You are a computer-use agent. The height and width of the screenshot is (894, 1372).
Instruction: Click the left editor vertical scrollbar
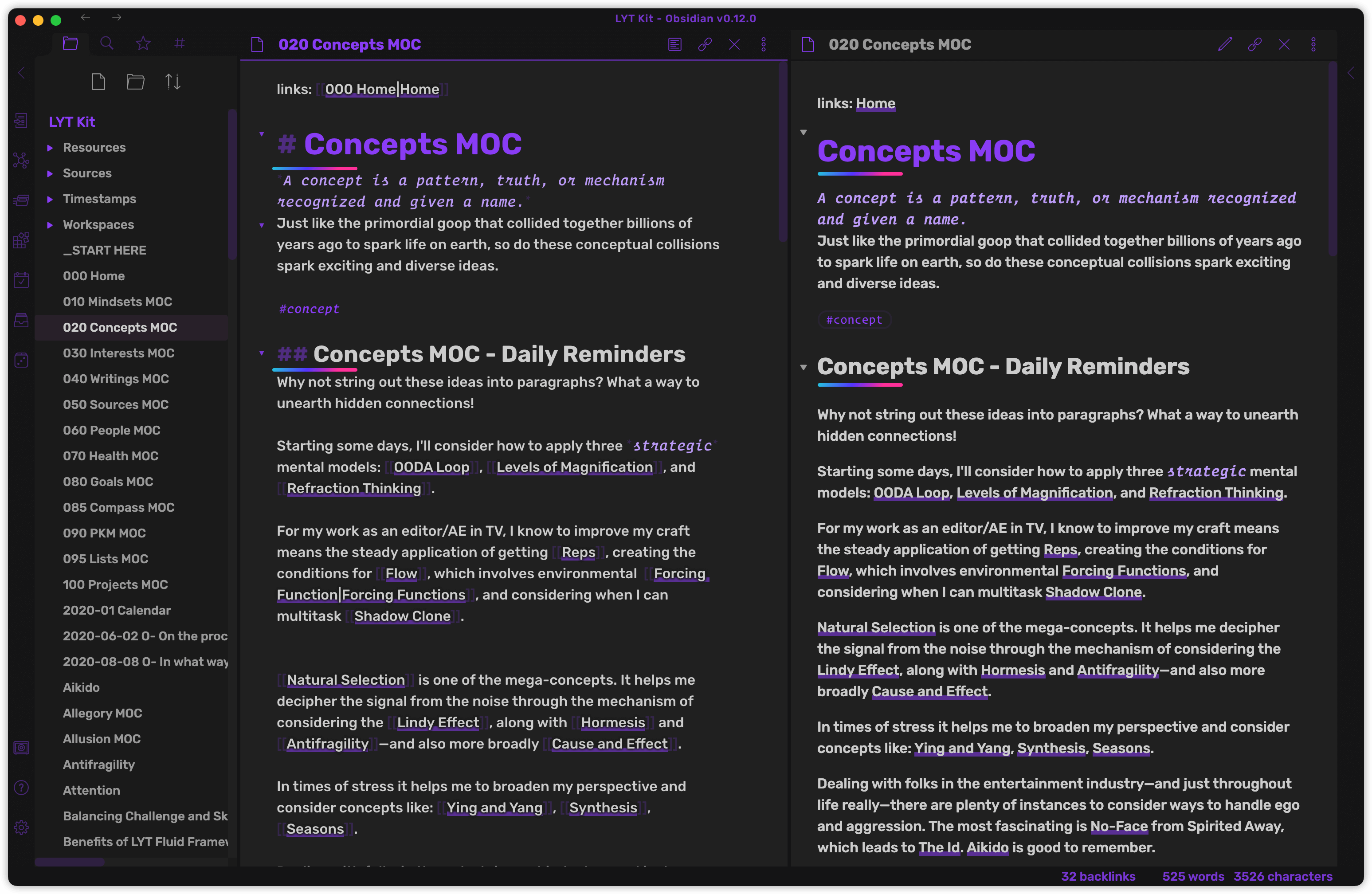click(782, 153)
